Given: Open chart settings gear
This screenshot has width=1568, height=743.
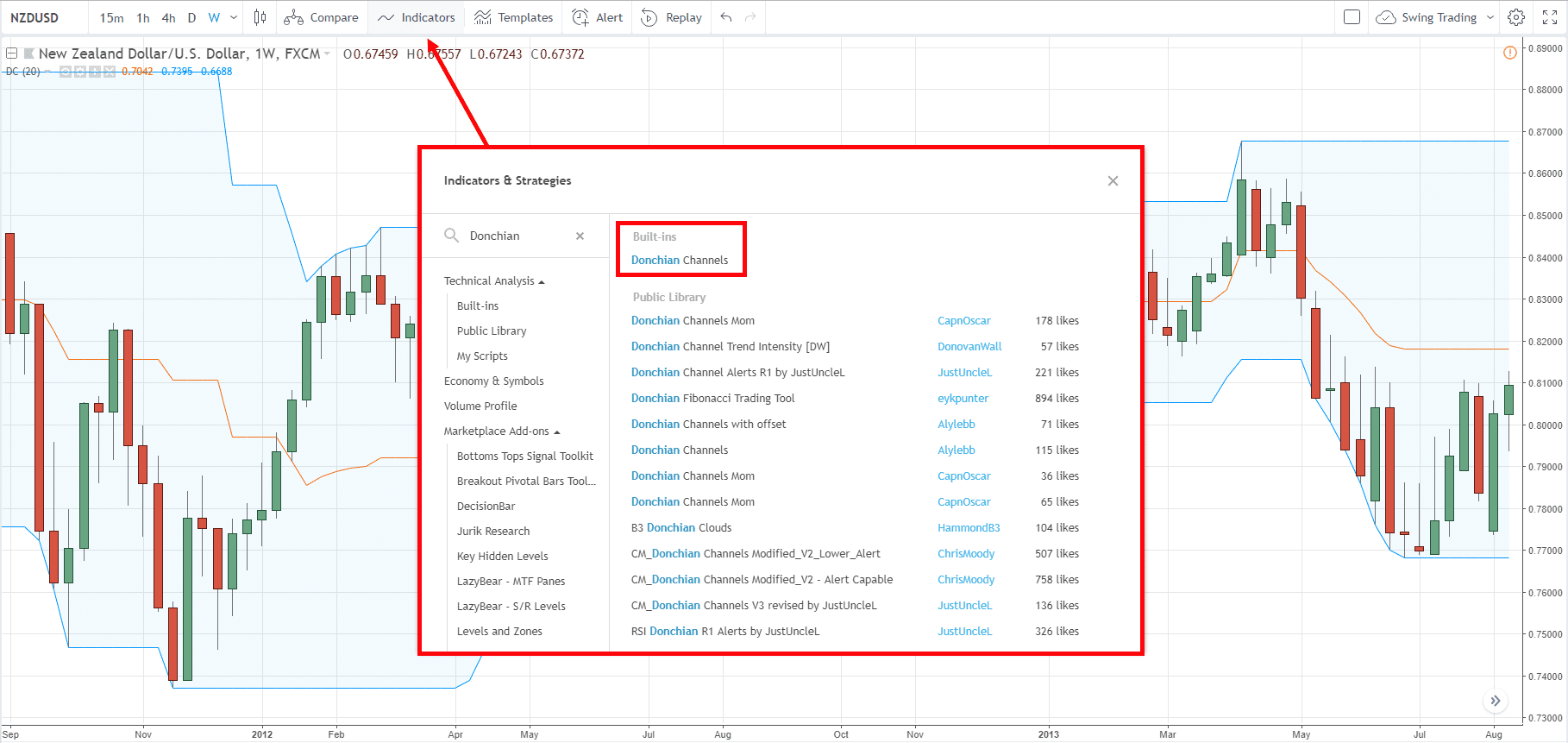Looking at the screenshot, I should 1516,17.
